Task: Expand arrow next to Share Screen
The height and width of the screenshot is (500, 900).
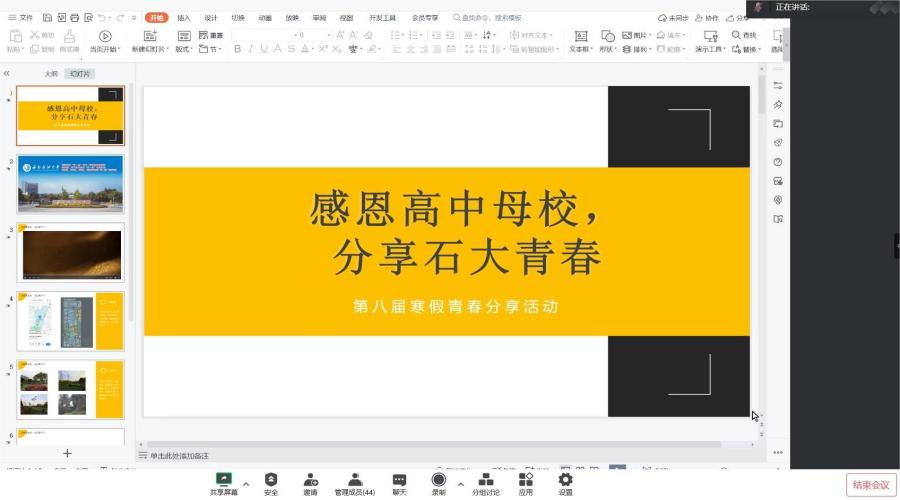Action: coord(246,484)
